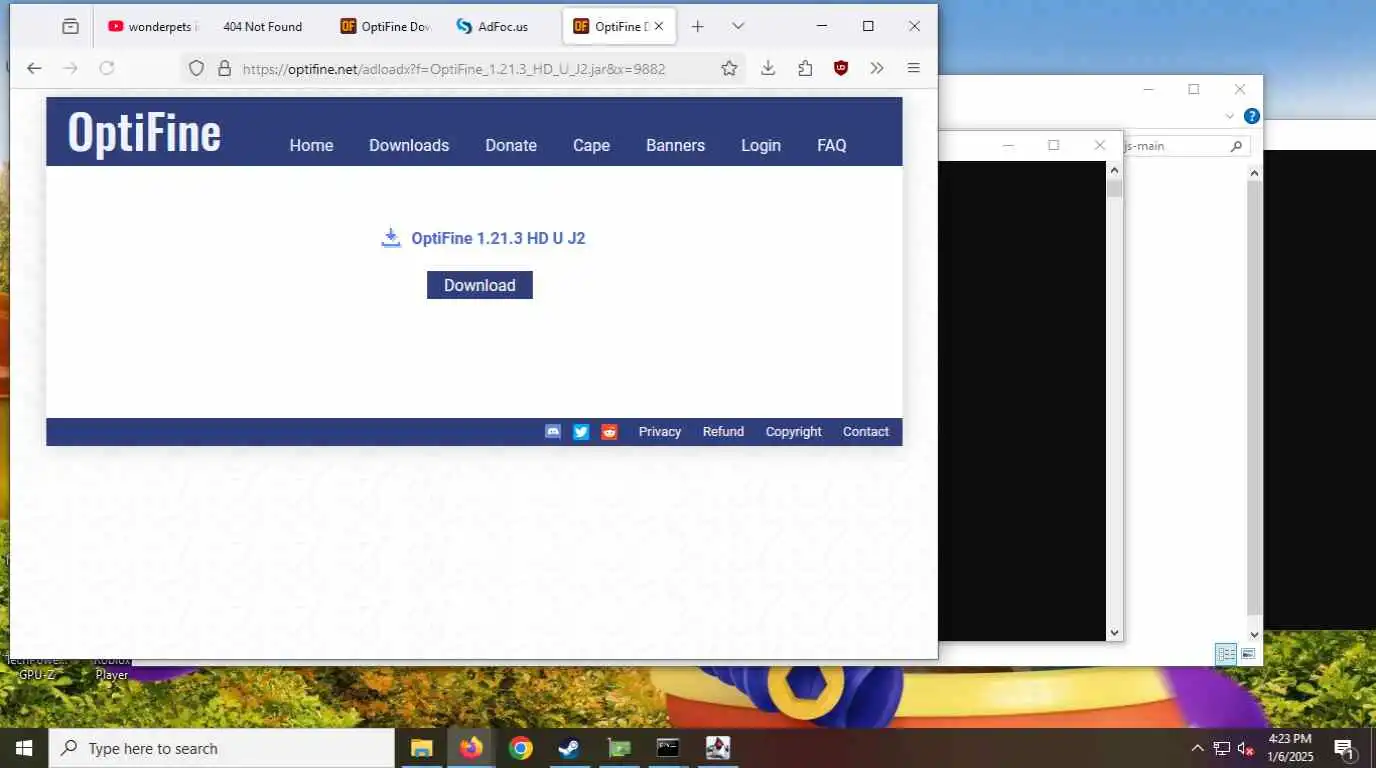1376x768 pixels.
Task: Click the Firefox reload button
Action: [x=107, y=68]
